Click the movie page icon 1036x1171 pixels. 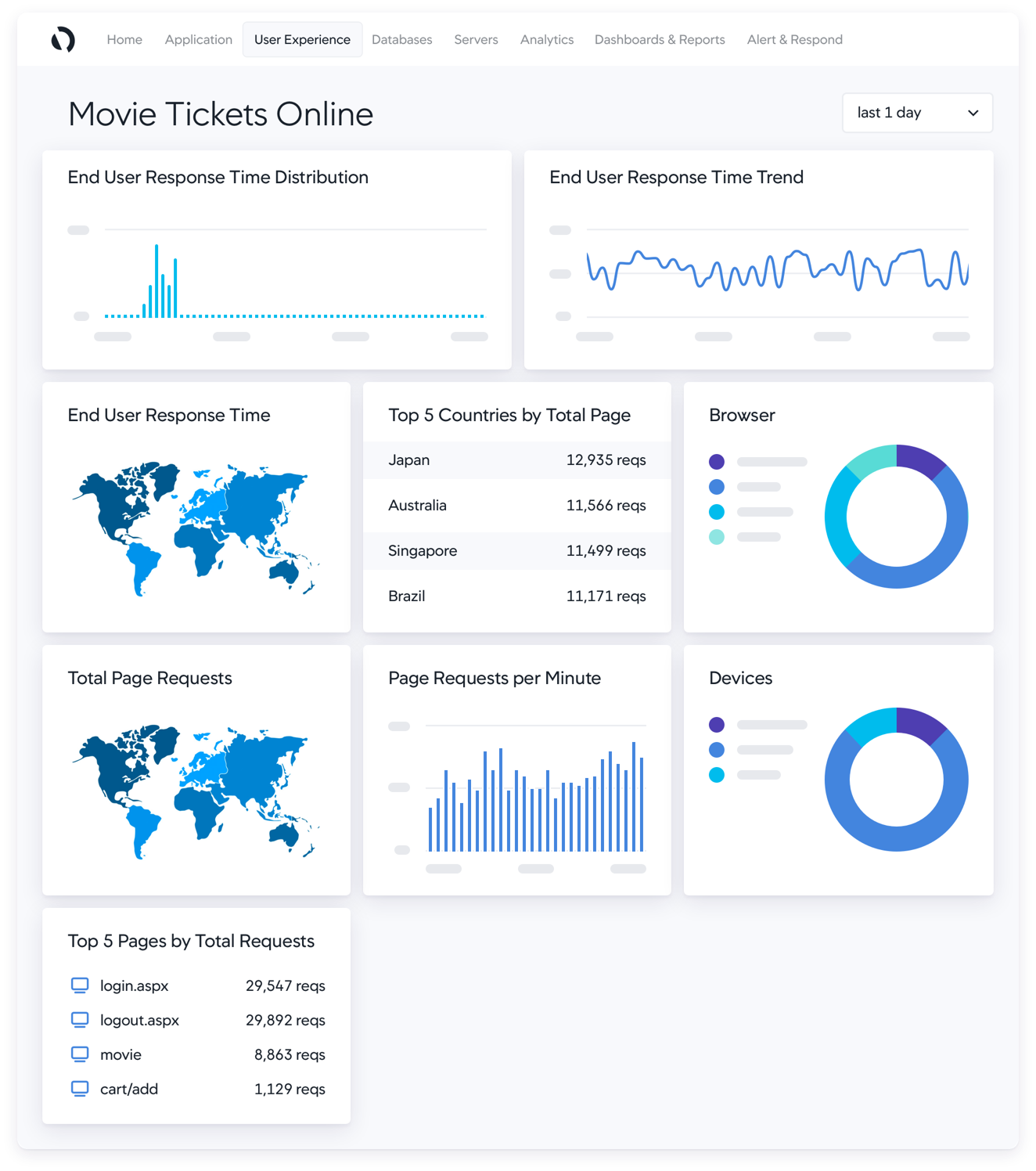pyautogui.click(x=80, y=1054)
